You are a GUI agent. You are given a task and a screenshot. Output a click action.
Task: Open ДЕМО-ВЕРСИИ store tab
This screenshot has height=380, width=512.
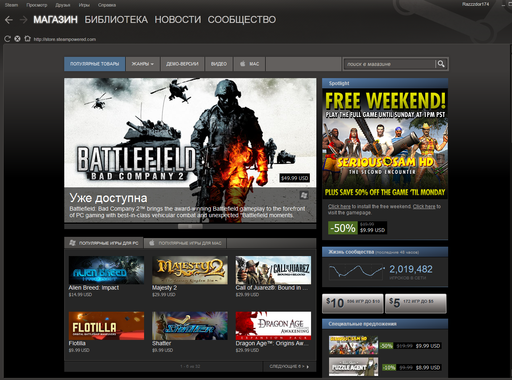[x=182, y=64]
